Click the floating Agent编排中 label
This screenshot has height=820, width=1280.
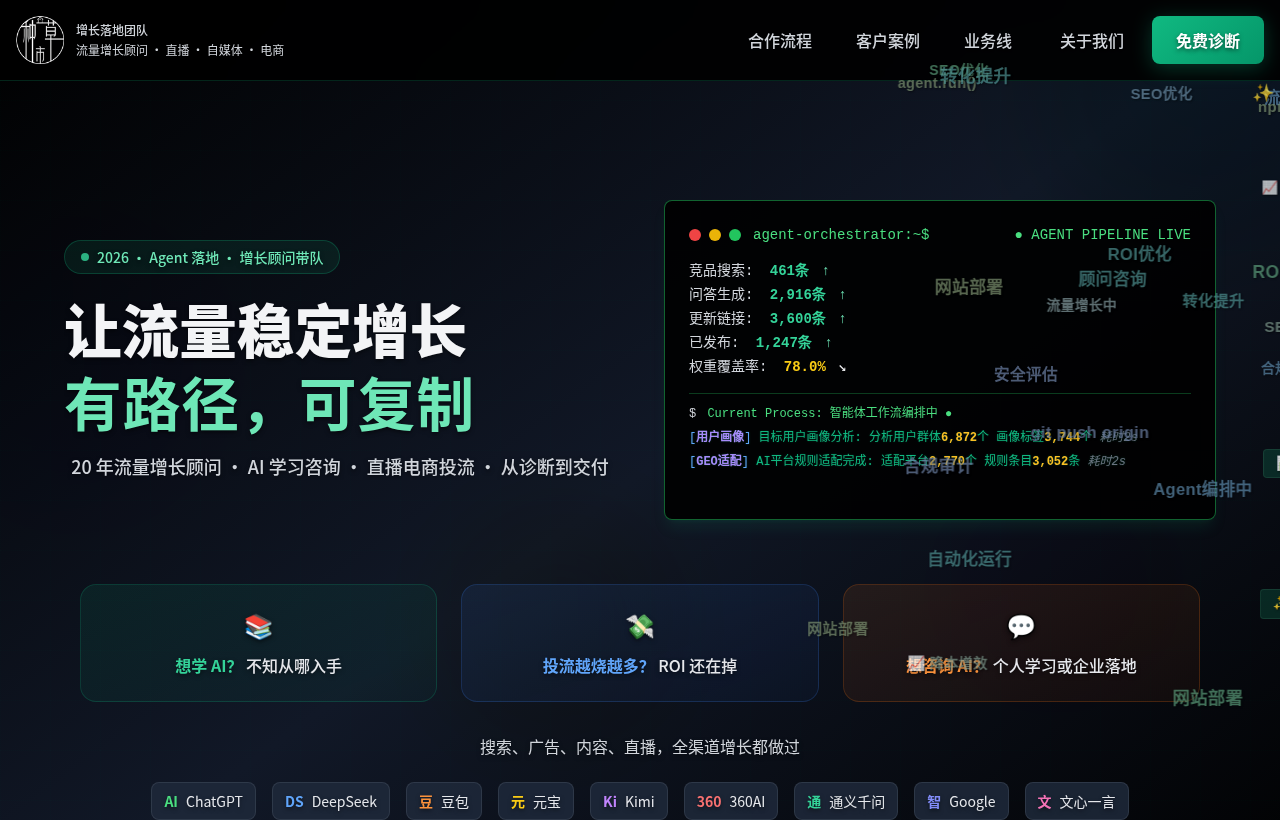tap(1202, 489)
